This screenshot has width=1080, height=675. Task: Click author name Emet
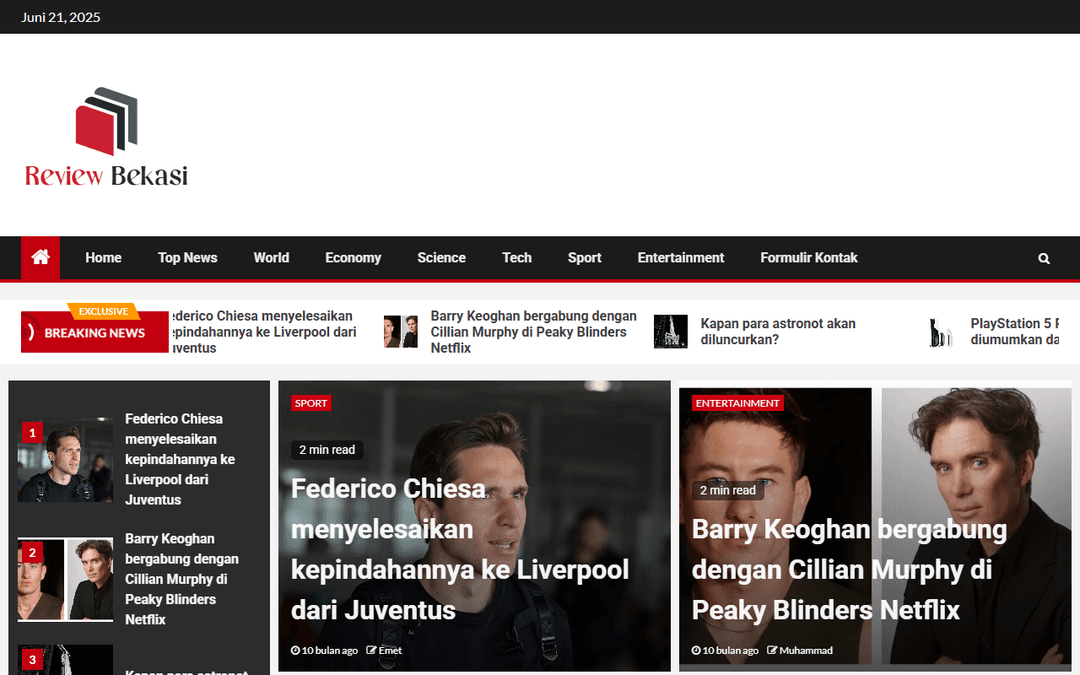[x=390, y=650]
